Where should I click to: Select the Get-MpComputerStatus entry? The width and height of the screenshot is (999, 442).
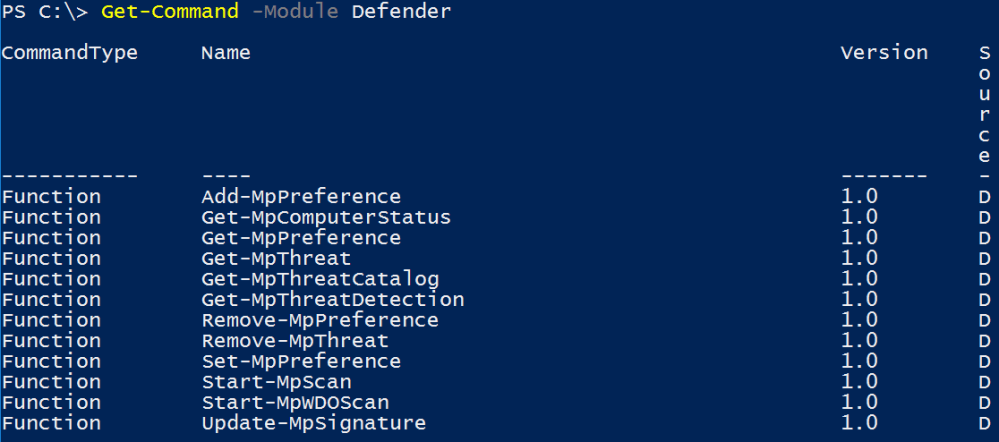[326, 217]
